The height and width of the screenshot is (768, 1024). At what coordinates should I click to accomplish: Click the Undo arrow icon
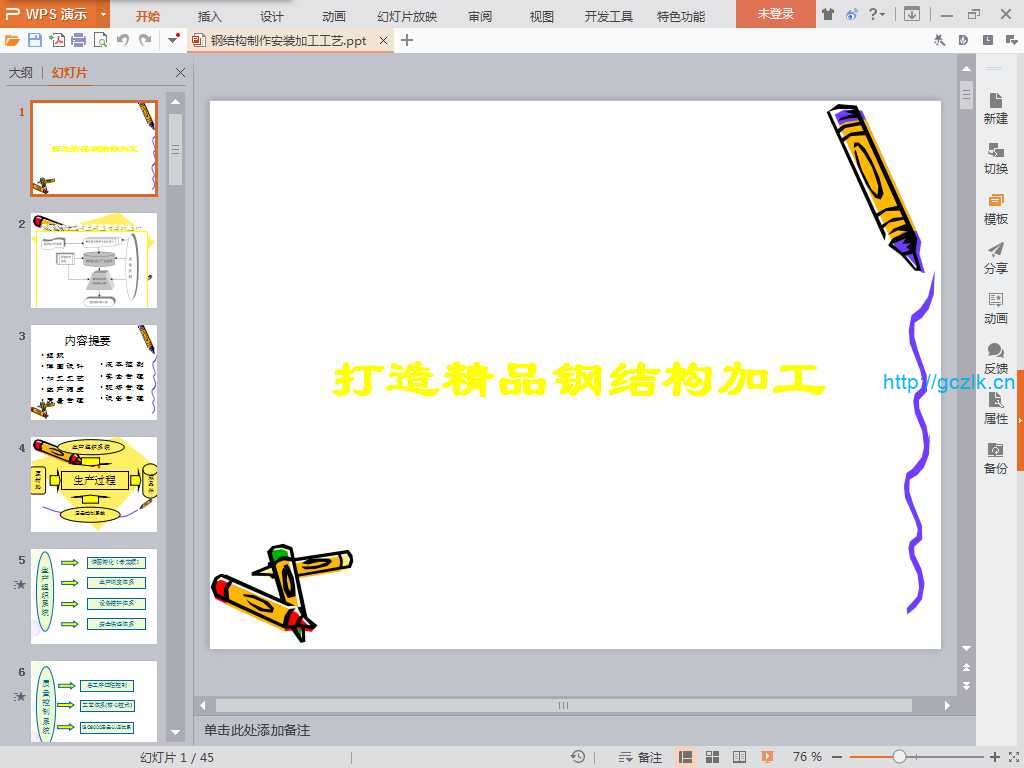click(x=122, y=40)
